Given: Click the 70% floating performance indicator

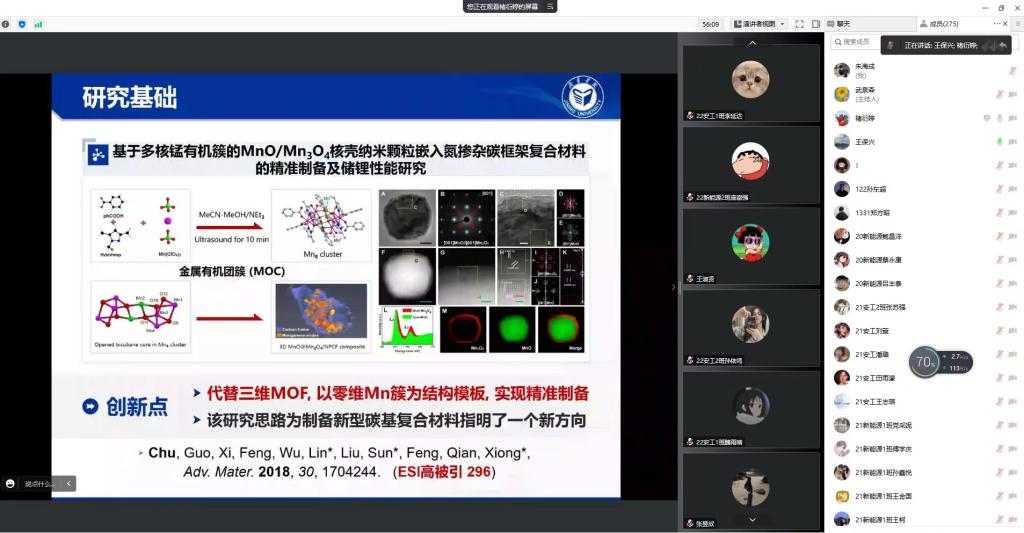Looking at the screenshot, I should pos(924,361).
